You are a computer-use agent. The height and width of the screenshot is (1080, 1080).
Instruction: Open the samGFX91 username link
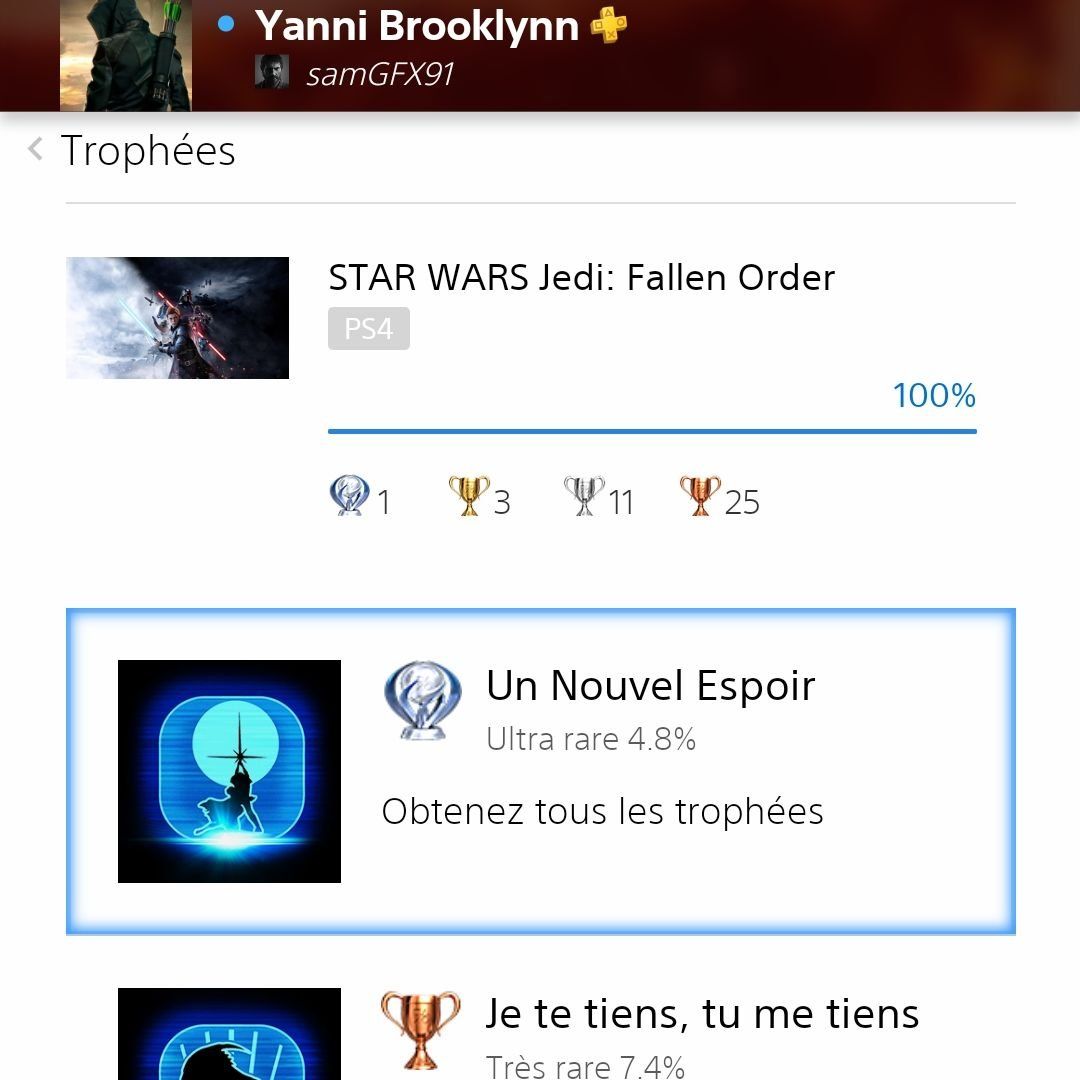380,74
